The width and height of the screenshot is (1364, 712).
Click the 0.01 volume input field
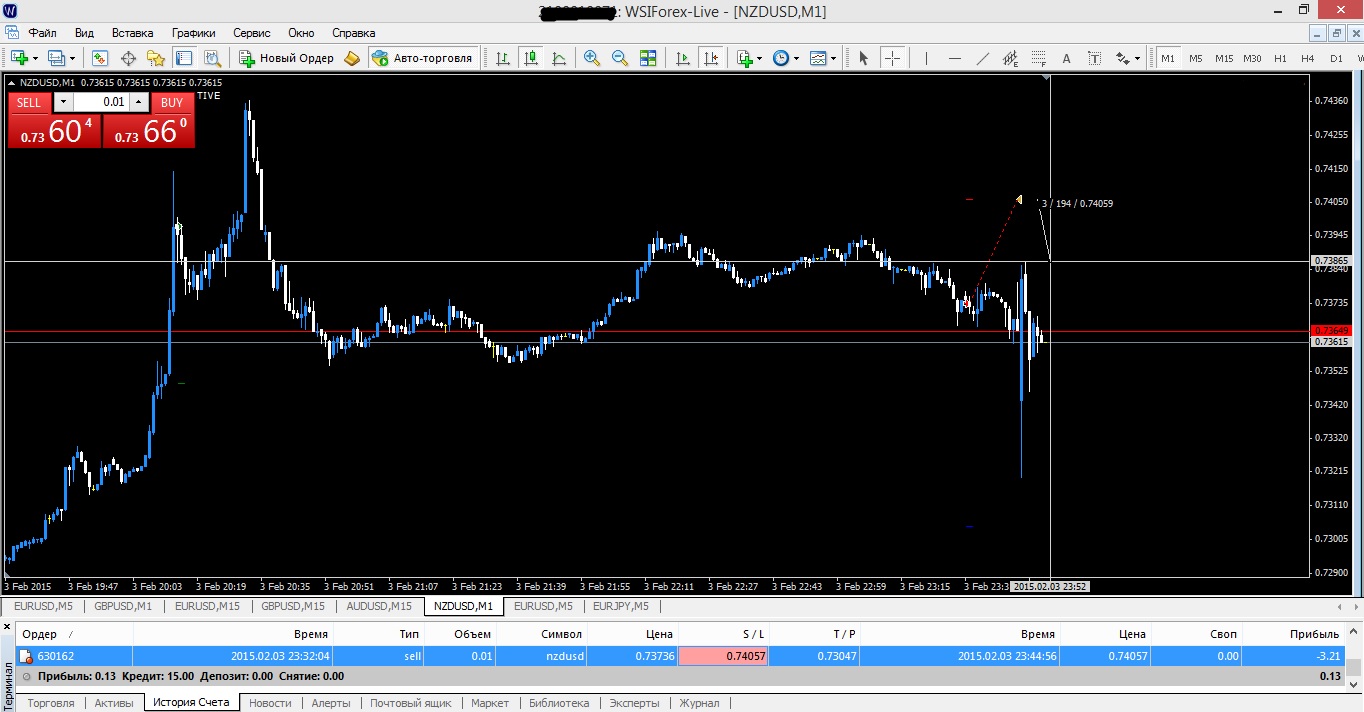click(101, 102)
